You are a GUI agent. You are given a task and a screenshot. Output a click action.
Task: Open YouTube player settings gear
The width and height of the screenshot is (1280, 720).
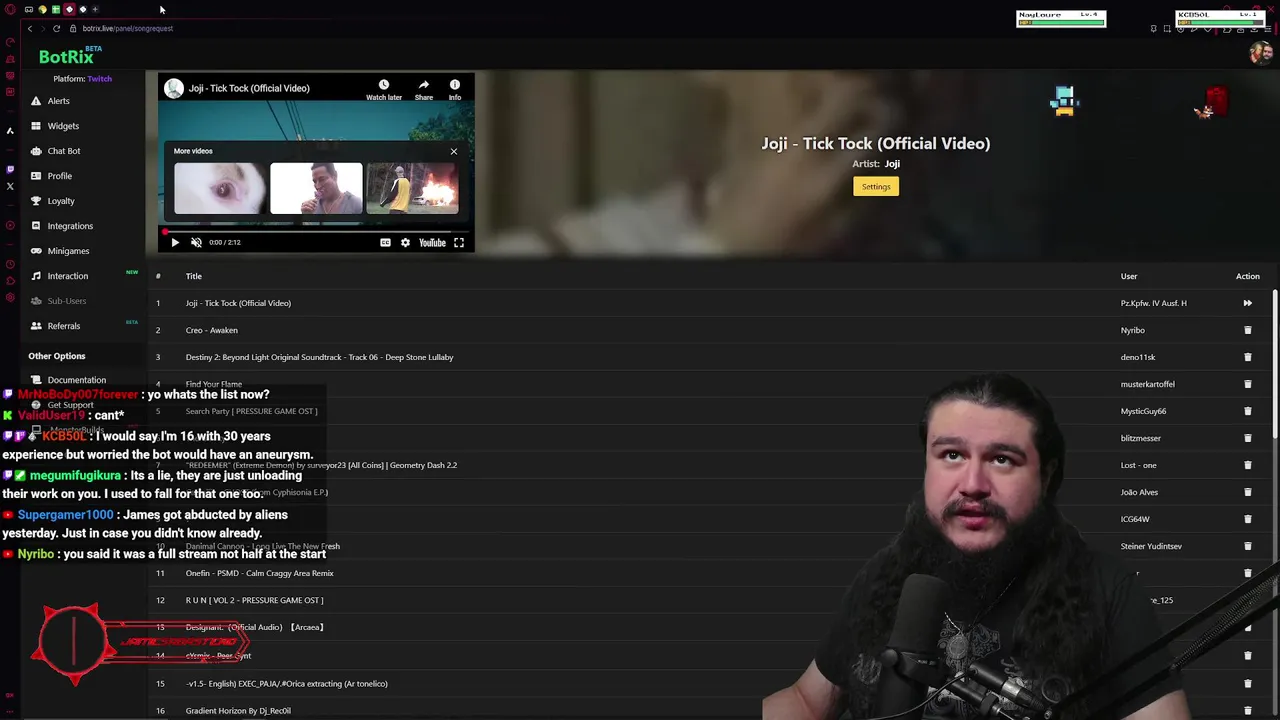click(405, 242)
